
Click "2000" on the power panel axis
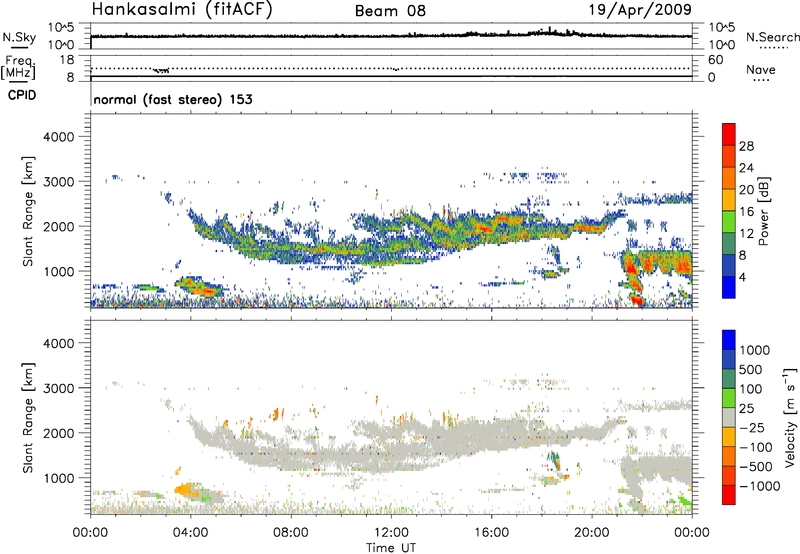[58, 226]
